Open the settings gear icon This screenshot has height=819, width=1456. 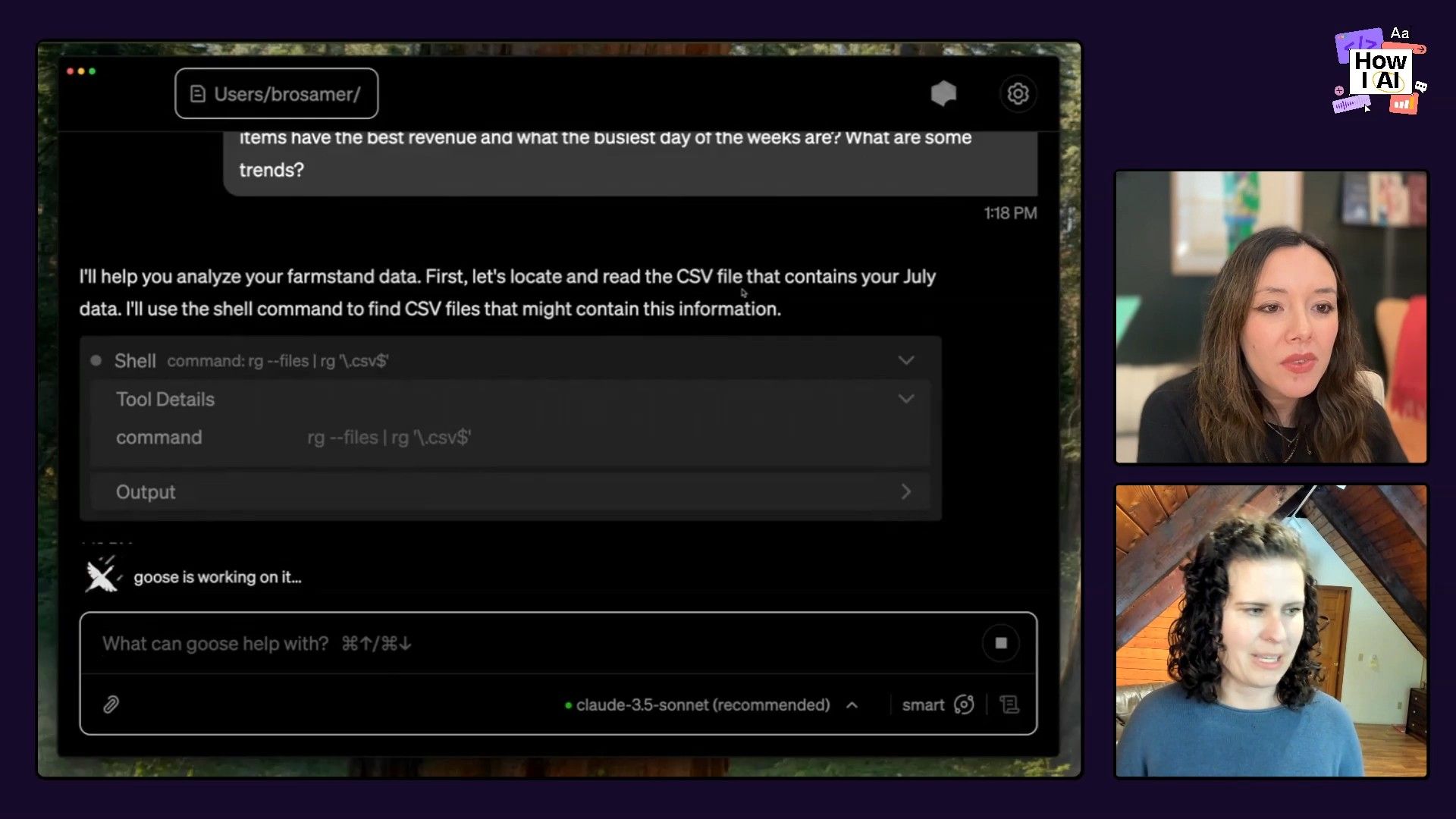pos(1018,93)
